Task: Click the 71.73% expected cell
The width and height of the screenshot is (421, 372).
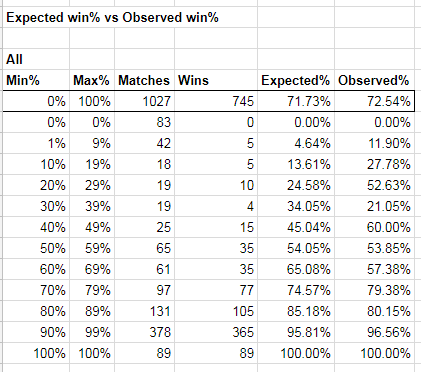Action: pyautogui.click(x=296, y=101)
